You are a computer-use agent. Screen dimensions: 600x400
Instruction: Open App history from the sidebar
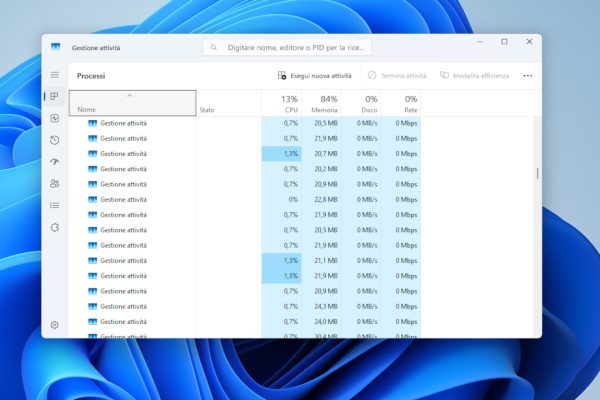pyautogui.click(x=55, y=140)
